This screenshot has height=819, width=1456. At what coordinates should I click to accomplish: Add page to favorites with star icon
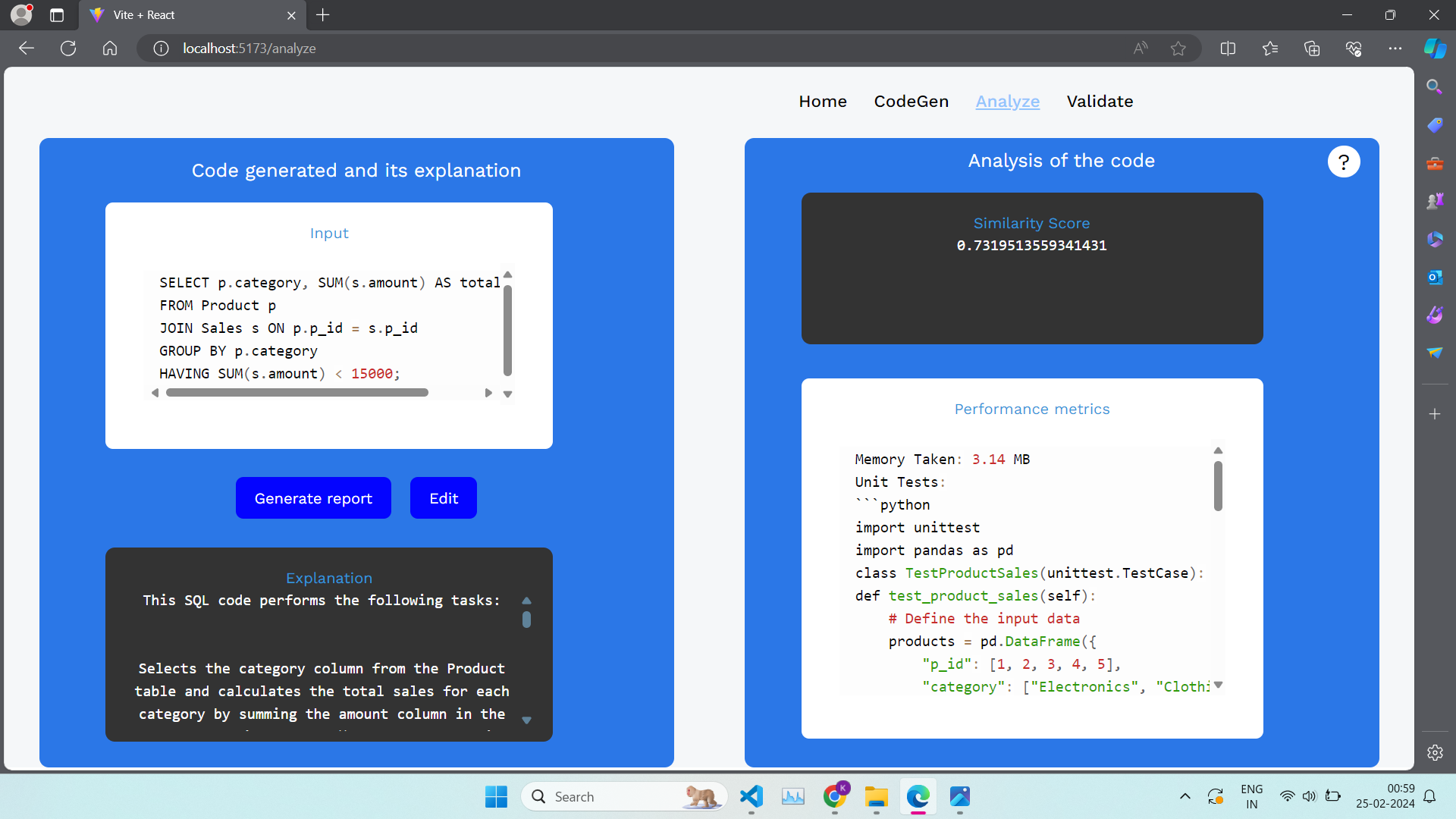click(x=1178, y=49)
